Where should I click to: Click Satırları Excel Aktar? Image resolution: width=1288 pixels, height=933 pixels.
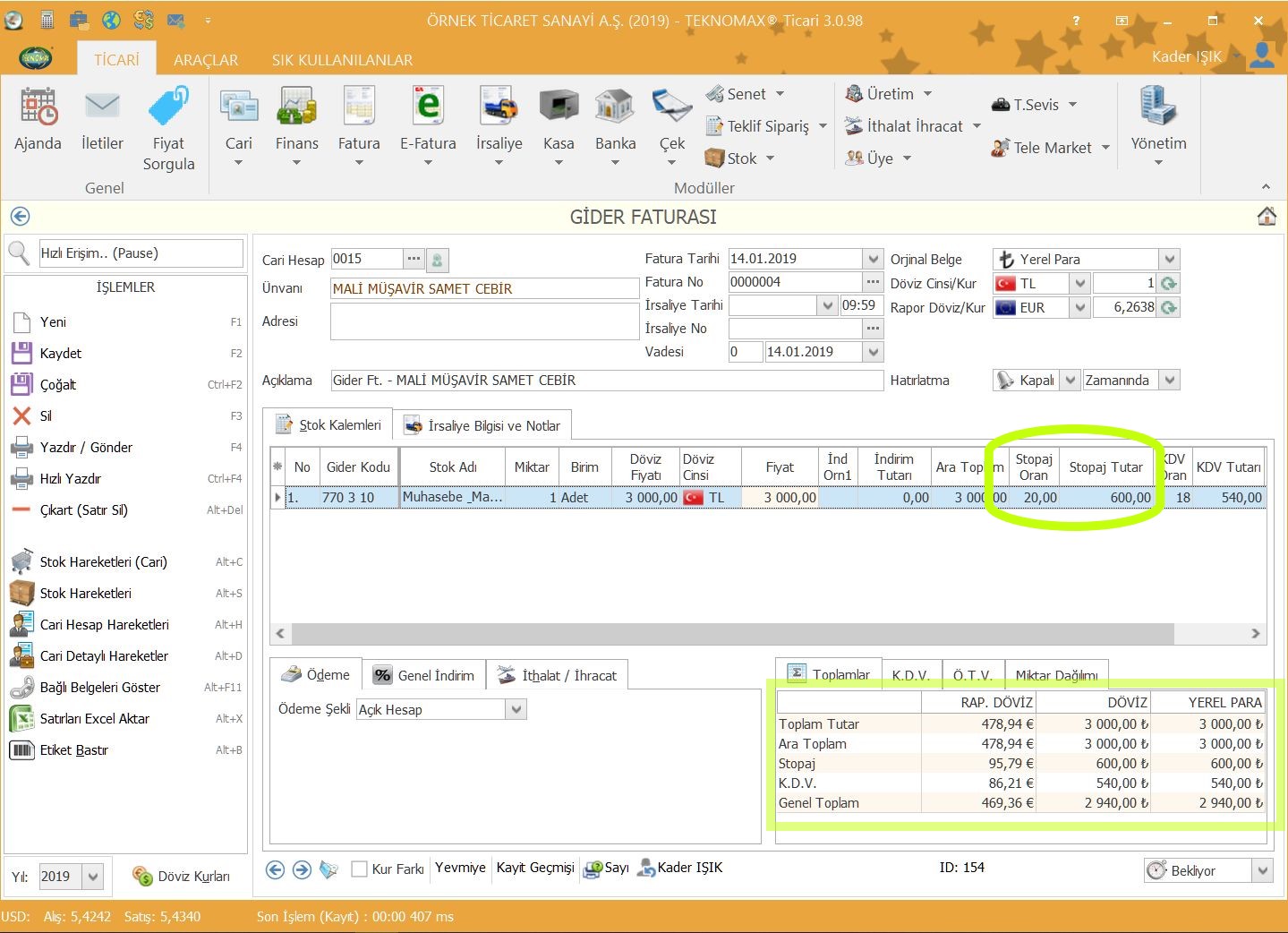pyautogui.click(x=95, y=719)
